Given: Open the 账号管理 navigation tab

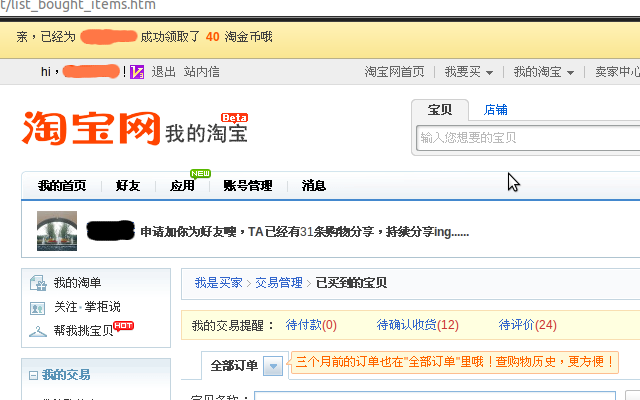Looking at the screenshot, I should point(248,186).
